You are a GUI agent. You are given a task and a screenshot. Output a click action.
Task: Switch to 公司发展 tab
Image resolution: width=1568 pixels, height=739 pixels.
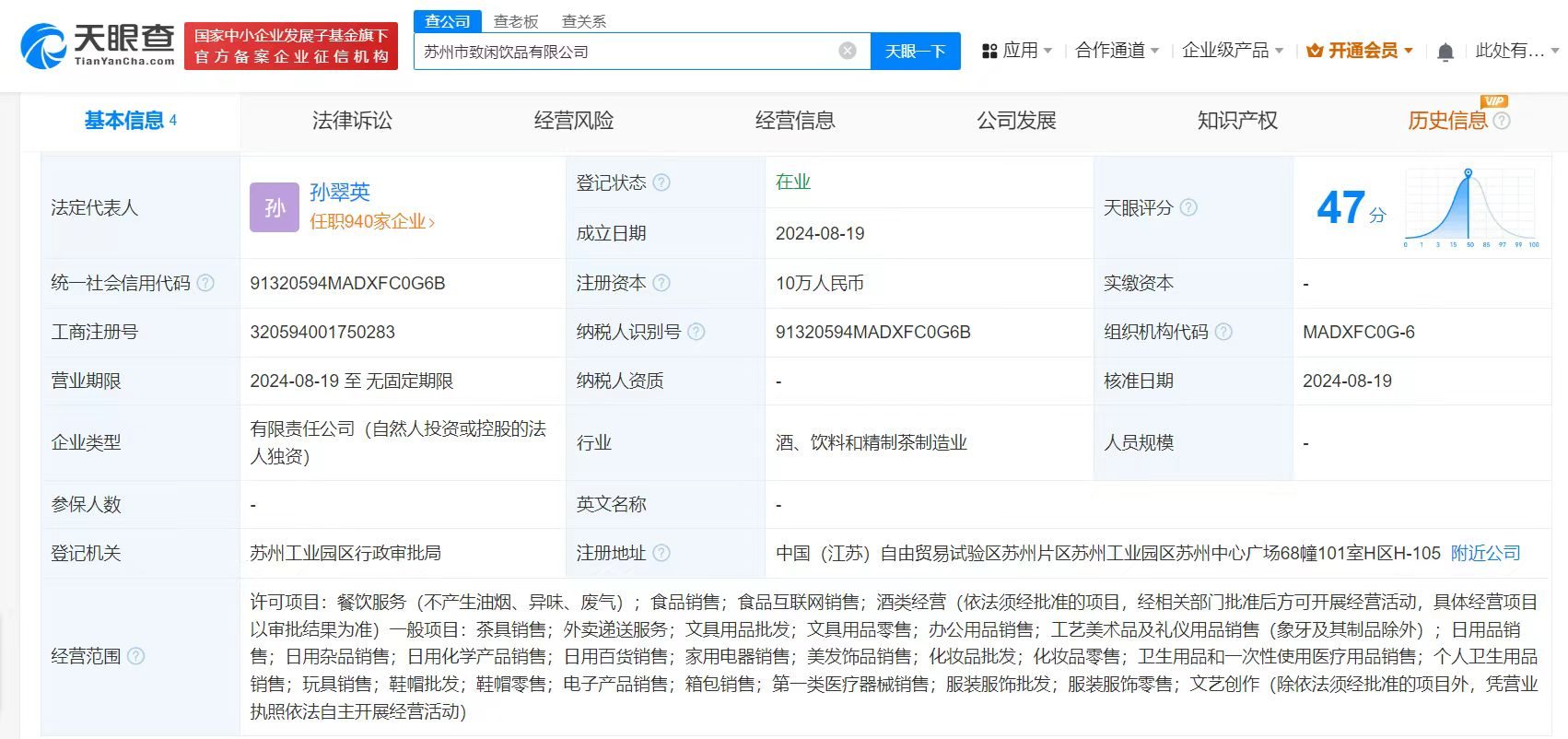click(x=1015, y=121)
